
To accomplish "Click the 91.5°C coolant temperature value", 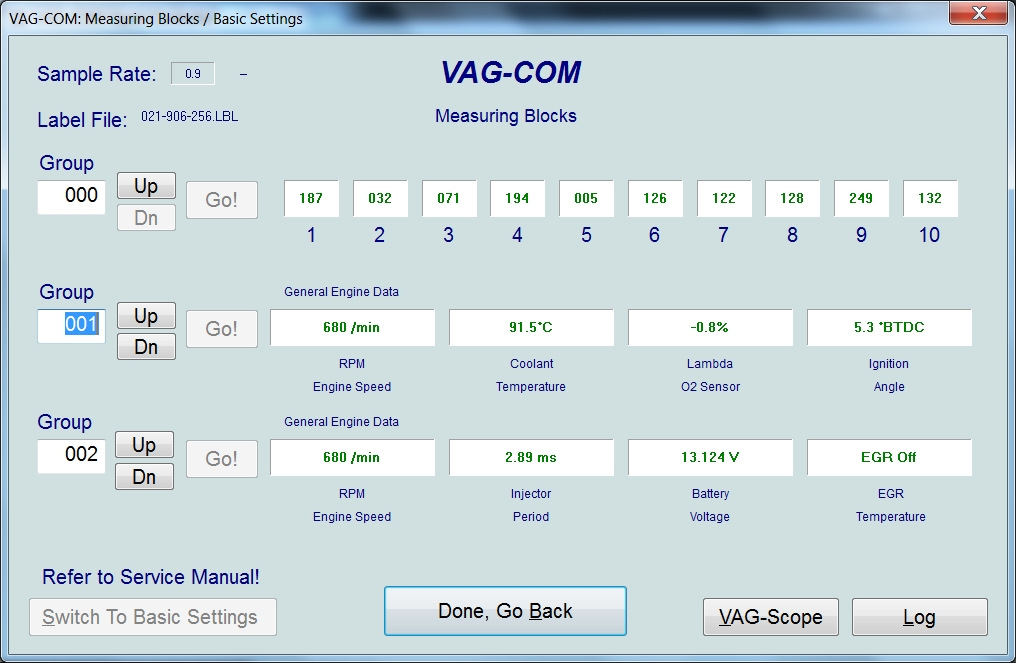I will pos(531,327).
